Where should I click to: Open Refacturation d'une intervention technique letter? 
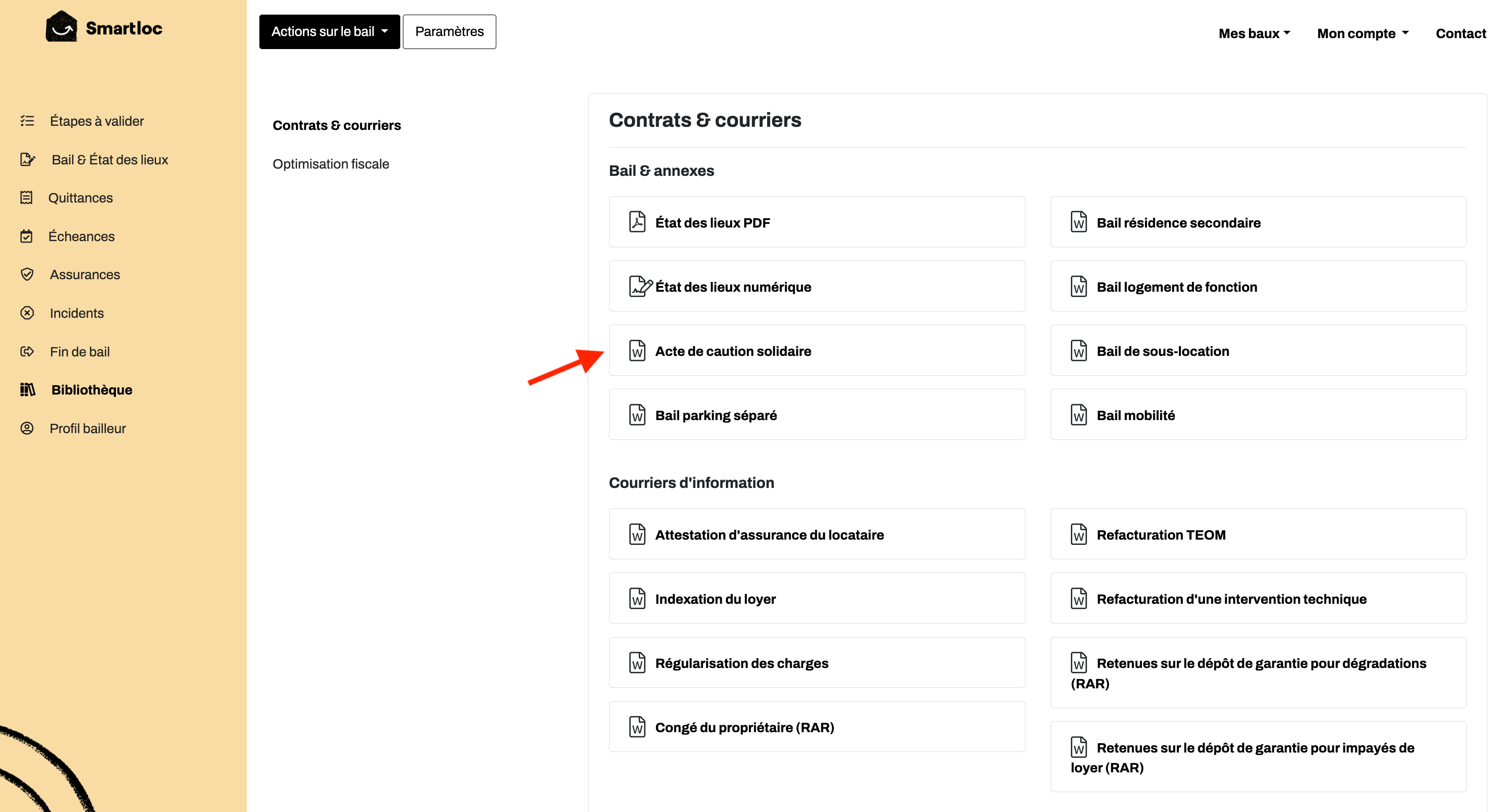[x=1259, y=598]
